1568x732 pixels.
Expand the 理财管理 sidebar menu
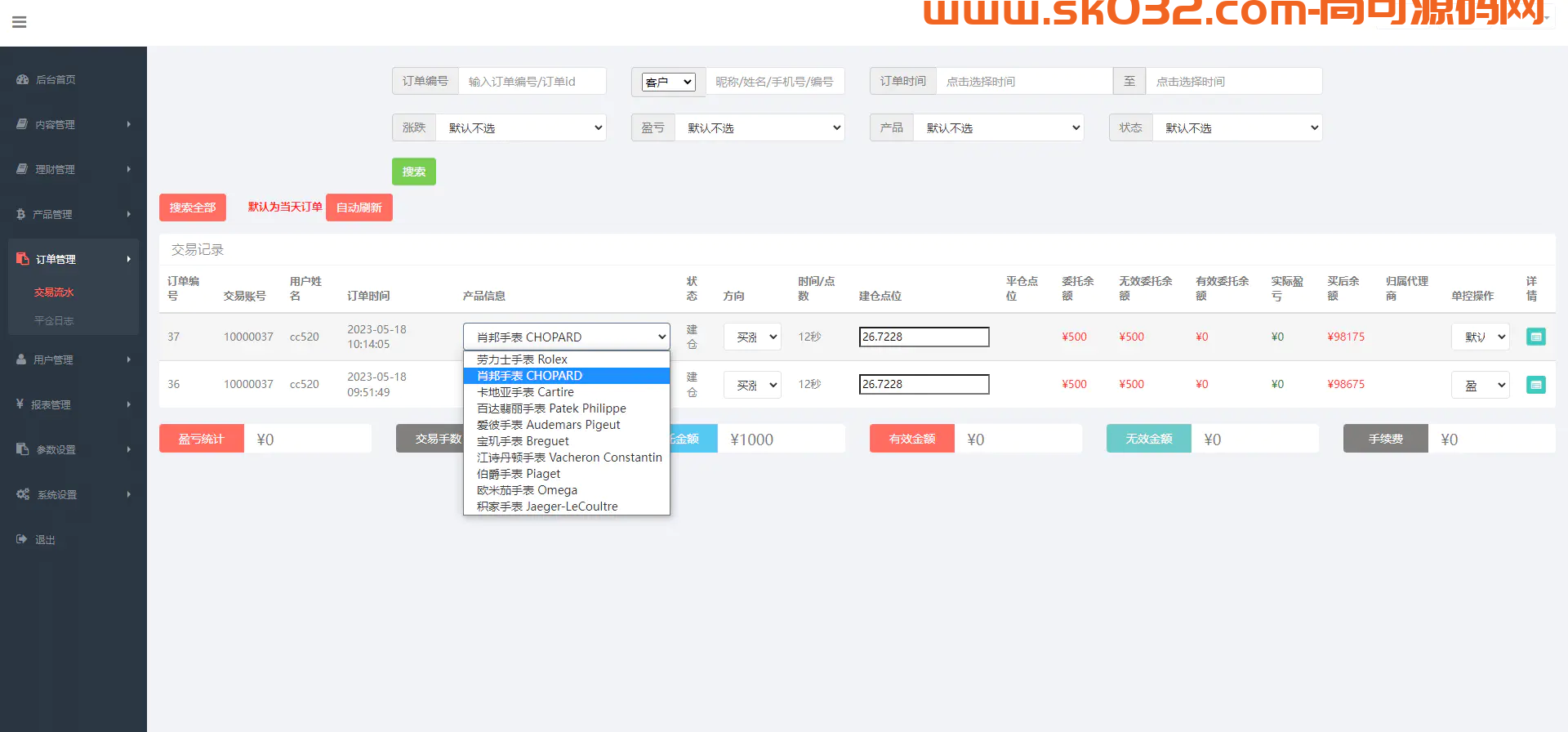(x=73, y=169)
